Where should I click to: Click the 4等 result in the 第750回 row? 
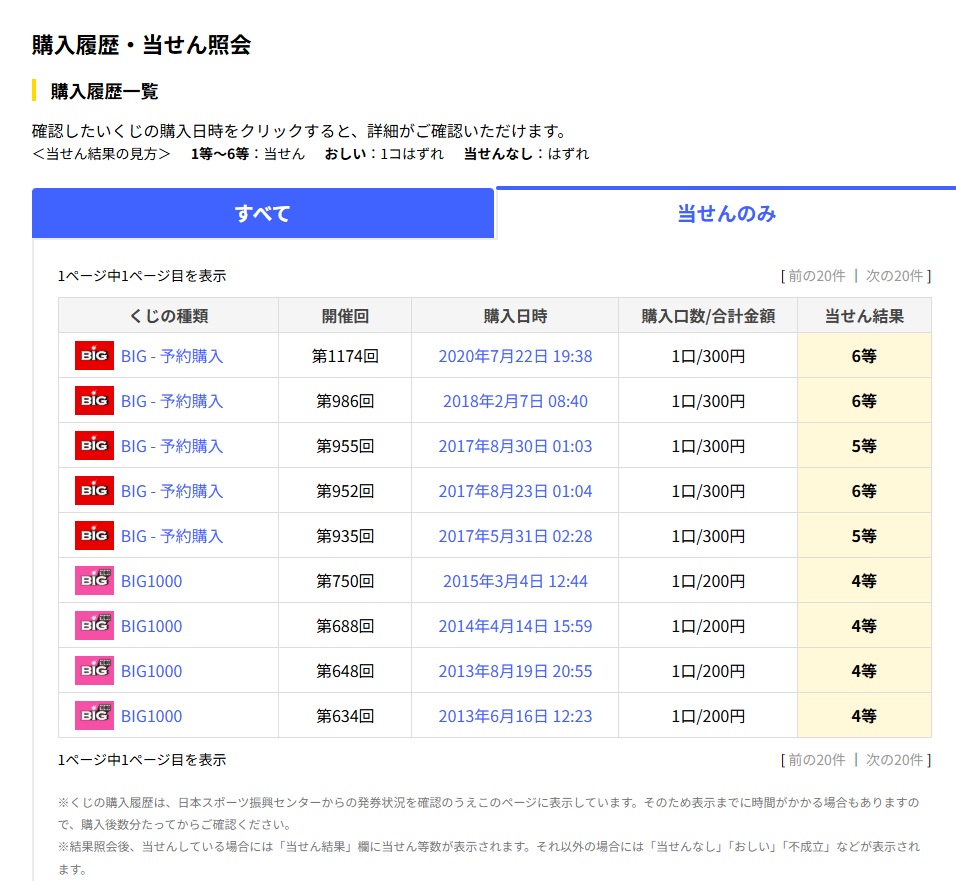click(864, 581)
